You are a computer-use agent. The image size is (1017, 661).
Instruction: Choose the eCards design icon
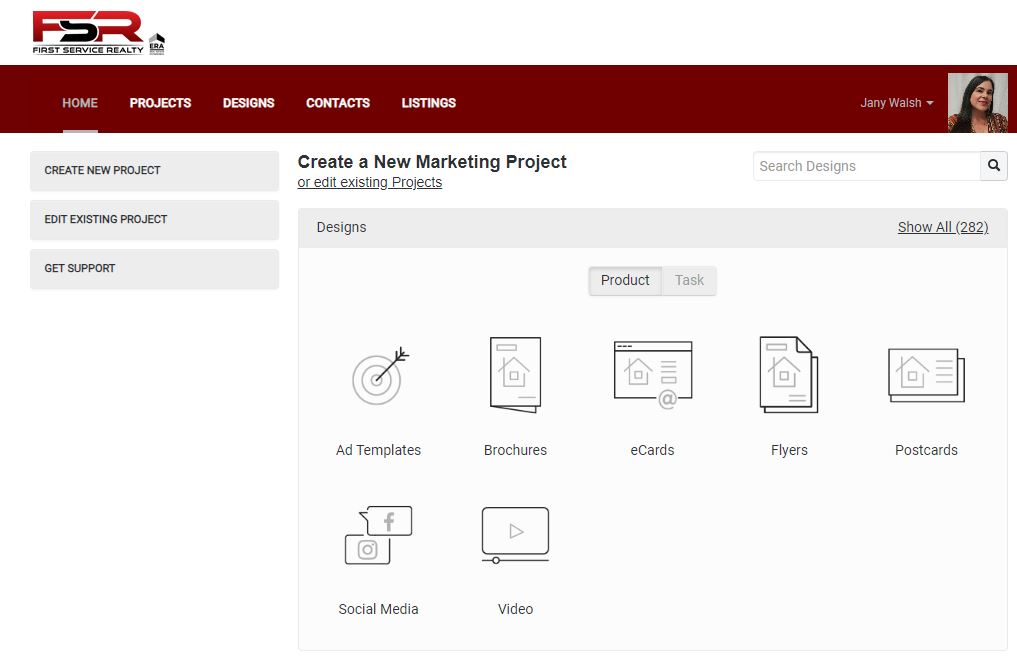[x=652, y=374]
